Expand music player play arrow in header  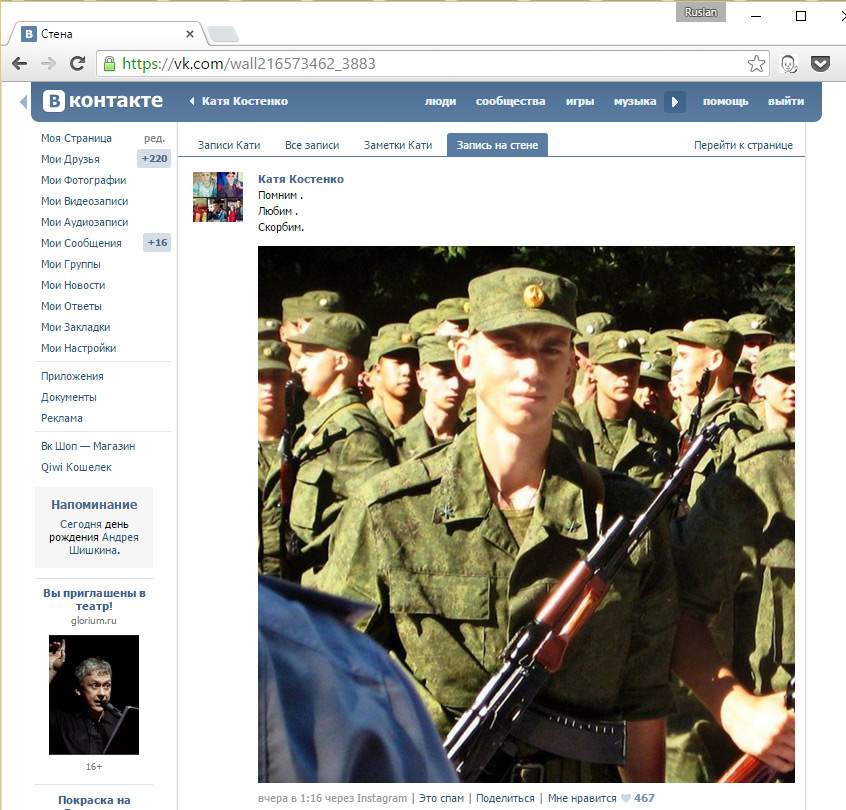(676, 101)
